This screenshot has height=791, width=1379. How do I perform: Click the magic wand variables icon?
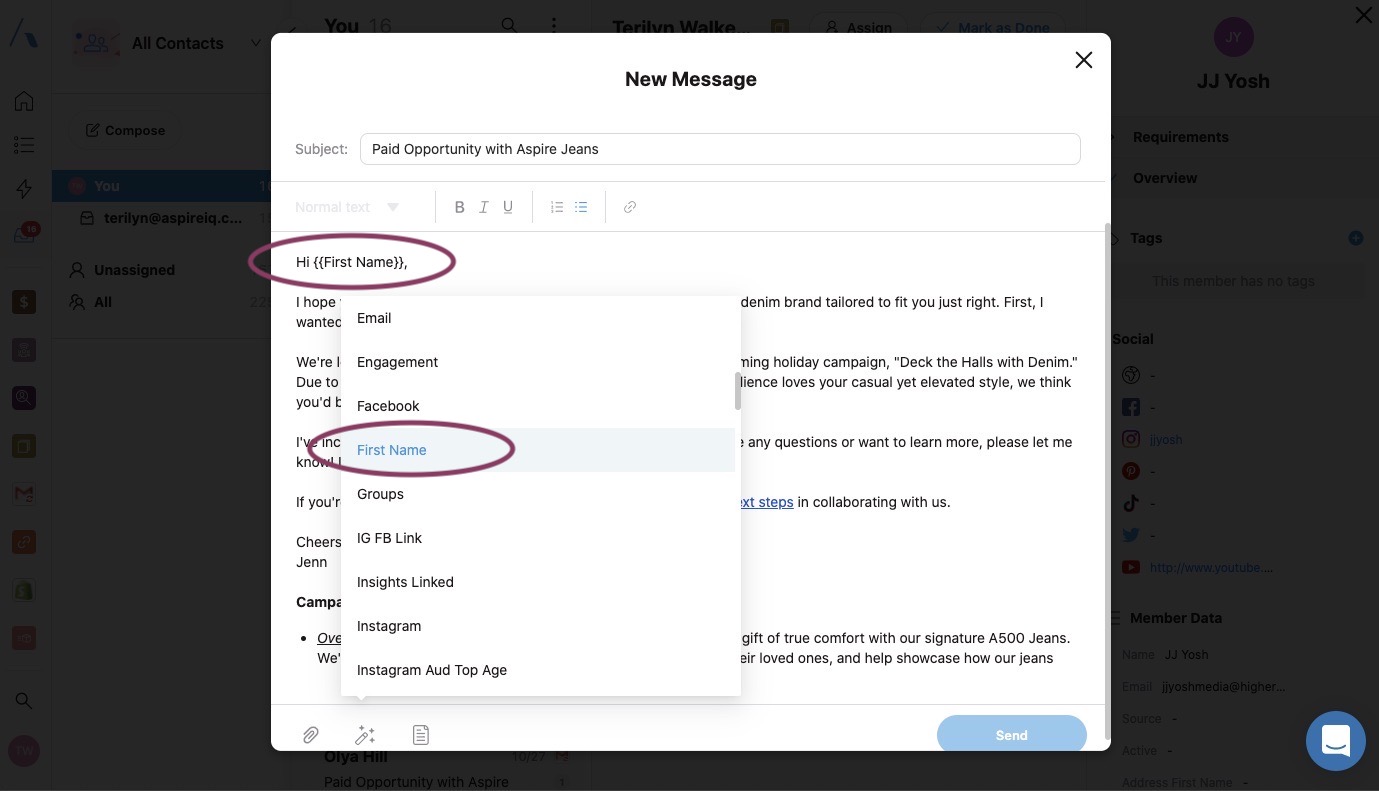(x=365, y=735)
